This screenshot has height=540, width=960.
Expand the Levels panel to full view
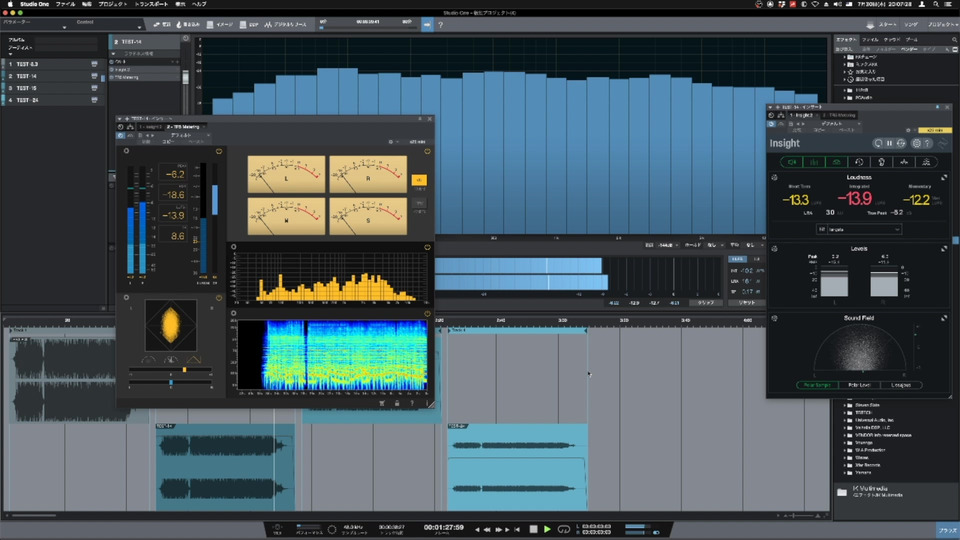click(x=943, y=249)
